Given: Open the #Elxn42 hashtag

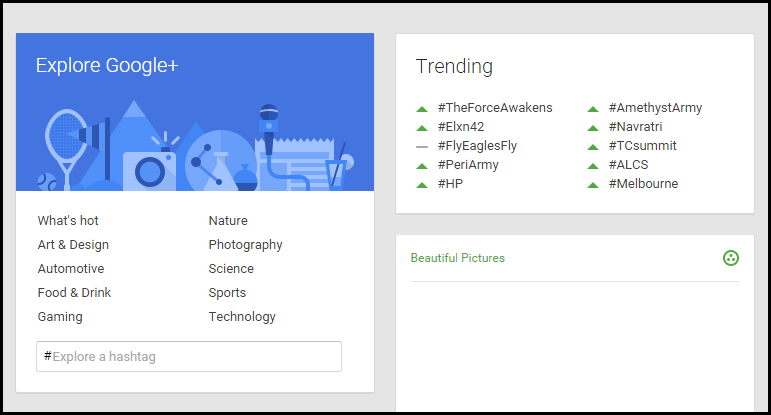Looking at the screenshot, I should [461, 127].
